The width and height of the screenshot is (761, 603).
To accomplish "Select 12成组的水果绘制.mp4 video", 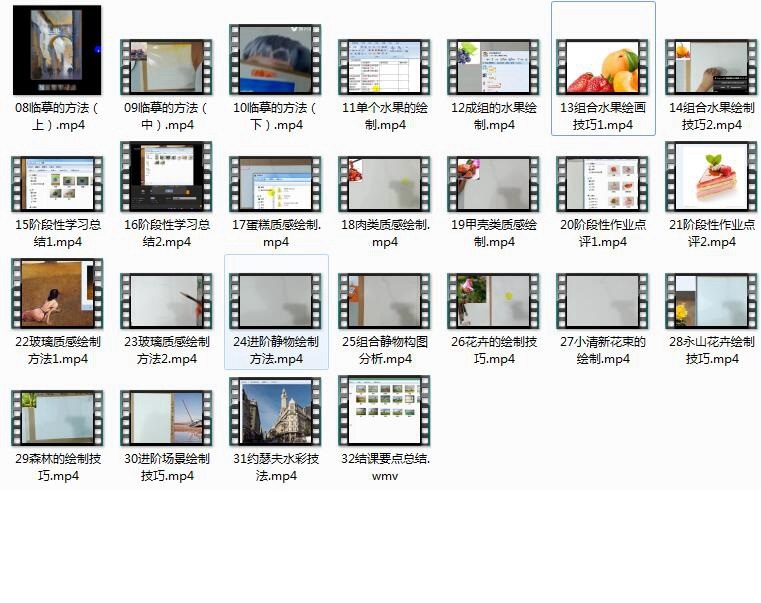I will pos(493,67).
